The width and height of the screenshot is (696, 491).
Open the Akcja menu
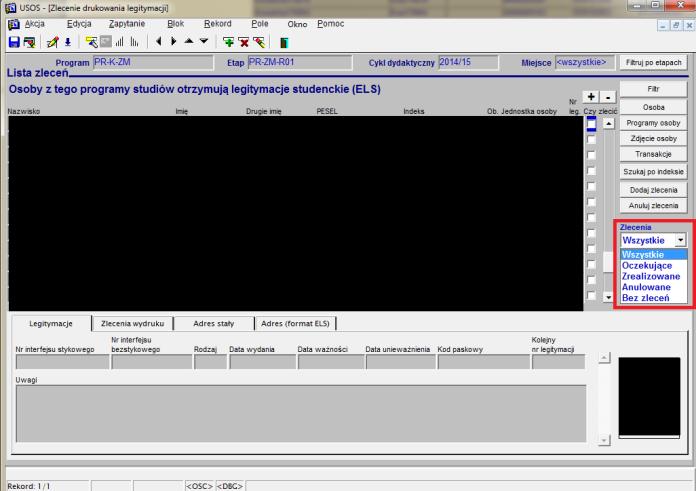point(35,24)
